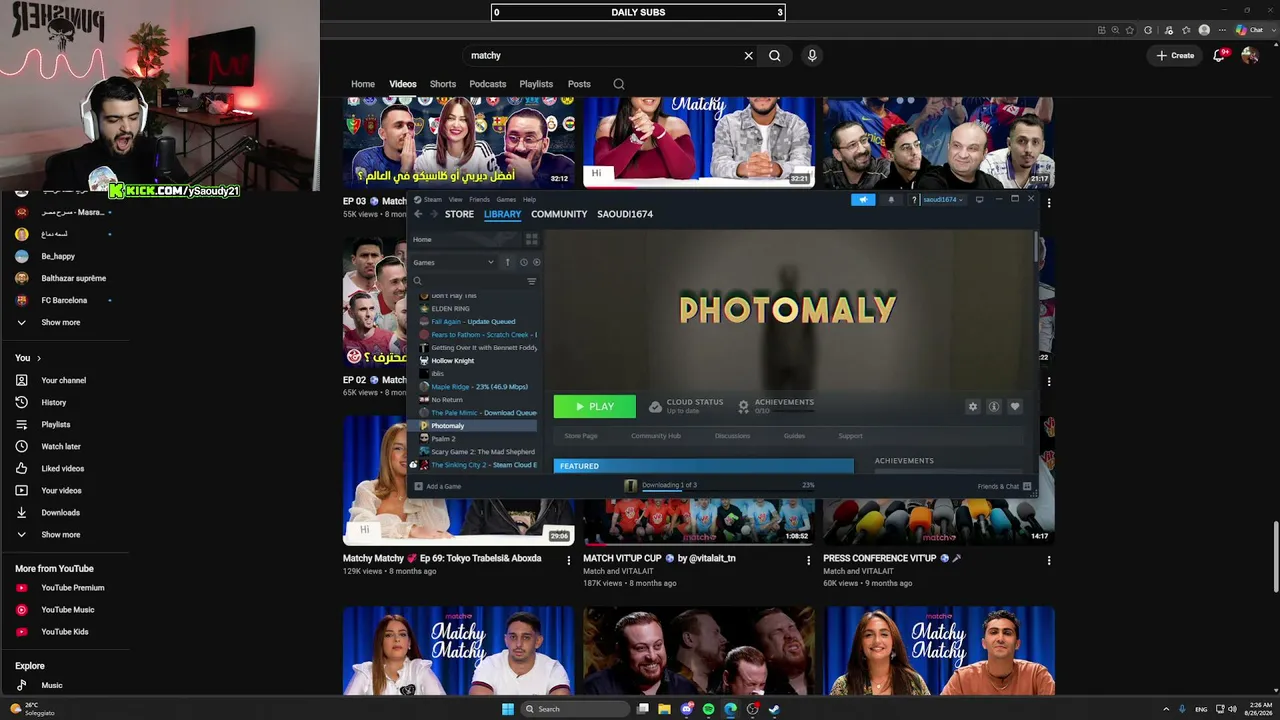Select the YouTube channel Podcasts tab
Screen dimensions: 1280x720
point(488,84)
